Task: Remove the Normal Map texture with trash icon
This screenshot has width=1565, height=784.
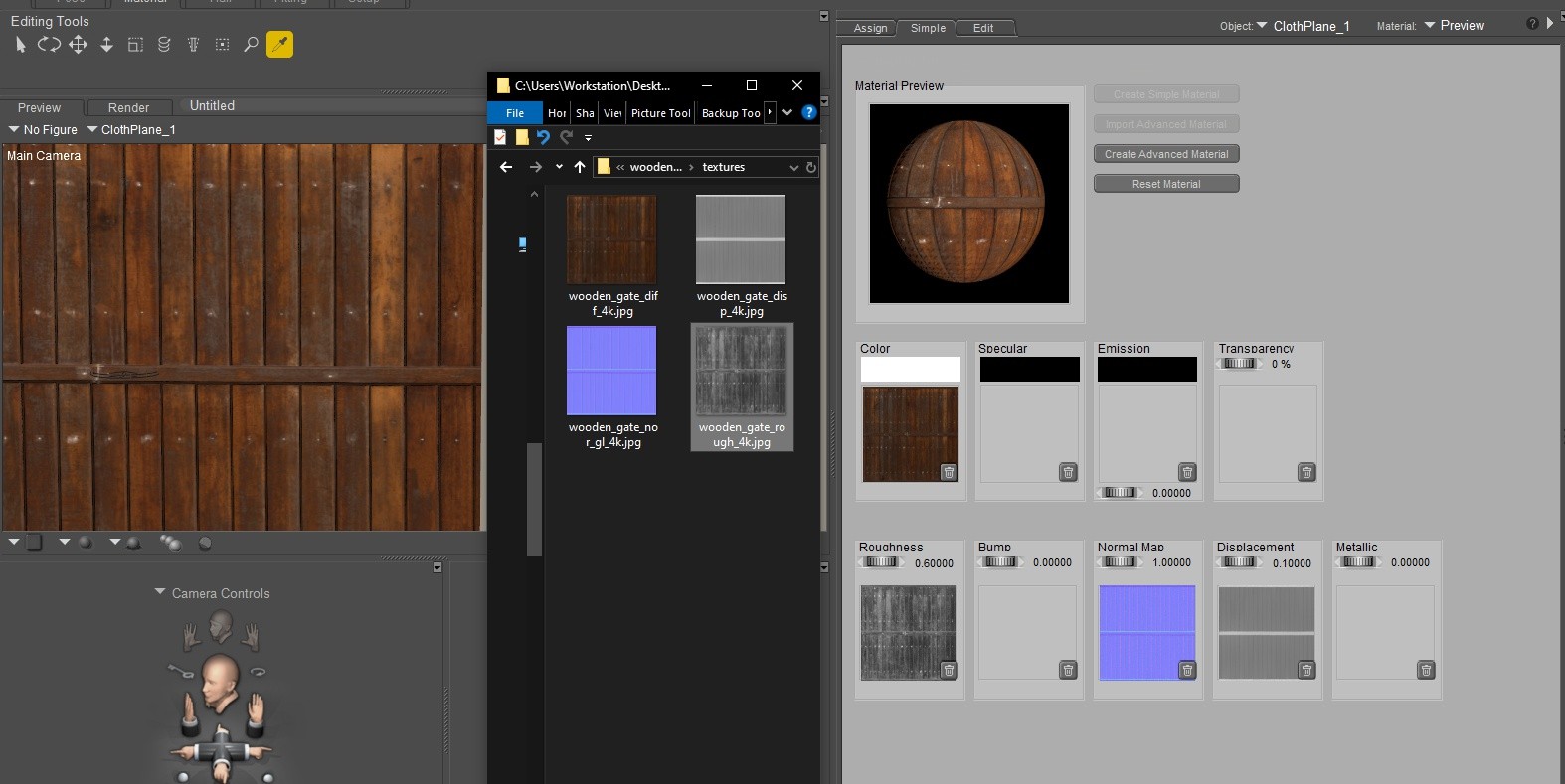Action: [x=1186, y=671]
